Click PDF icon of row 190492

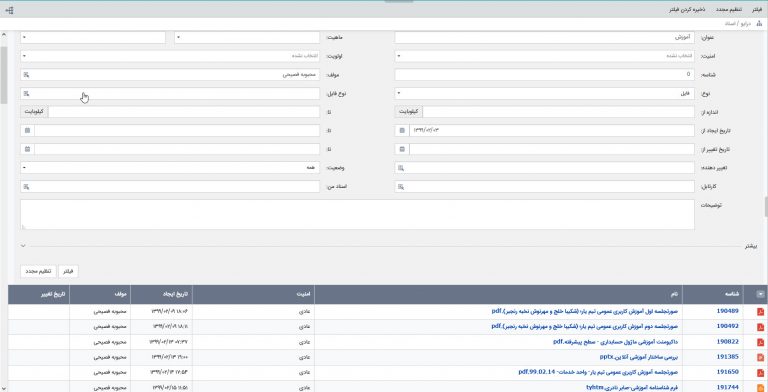(x=760, y=327)
